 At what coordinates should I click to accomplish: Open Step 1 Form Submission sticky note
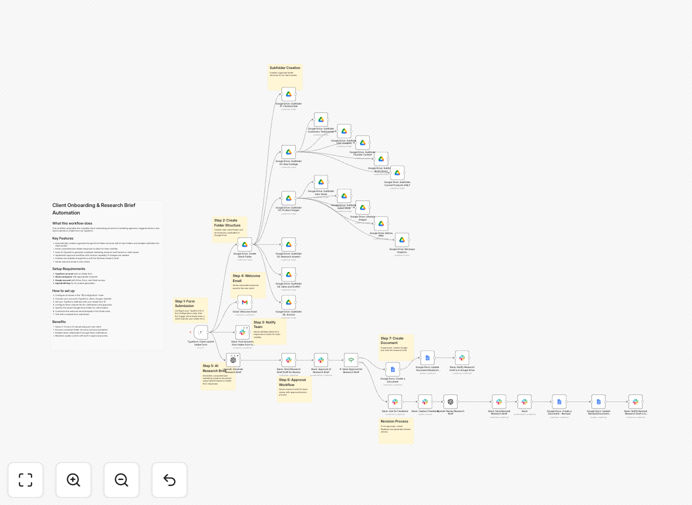[x=191, y=310]
